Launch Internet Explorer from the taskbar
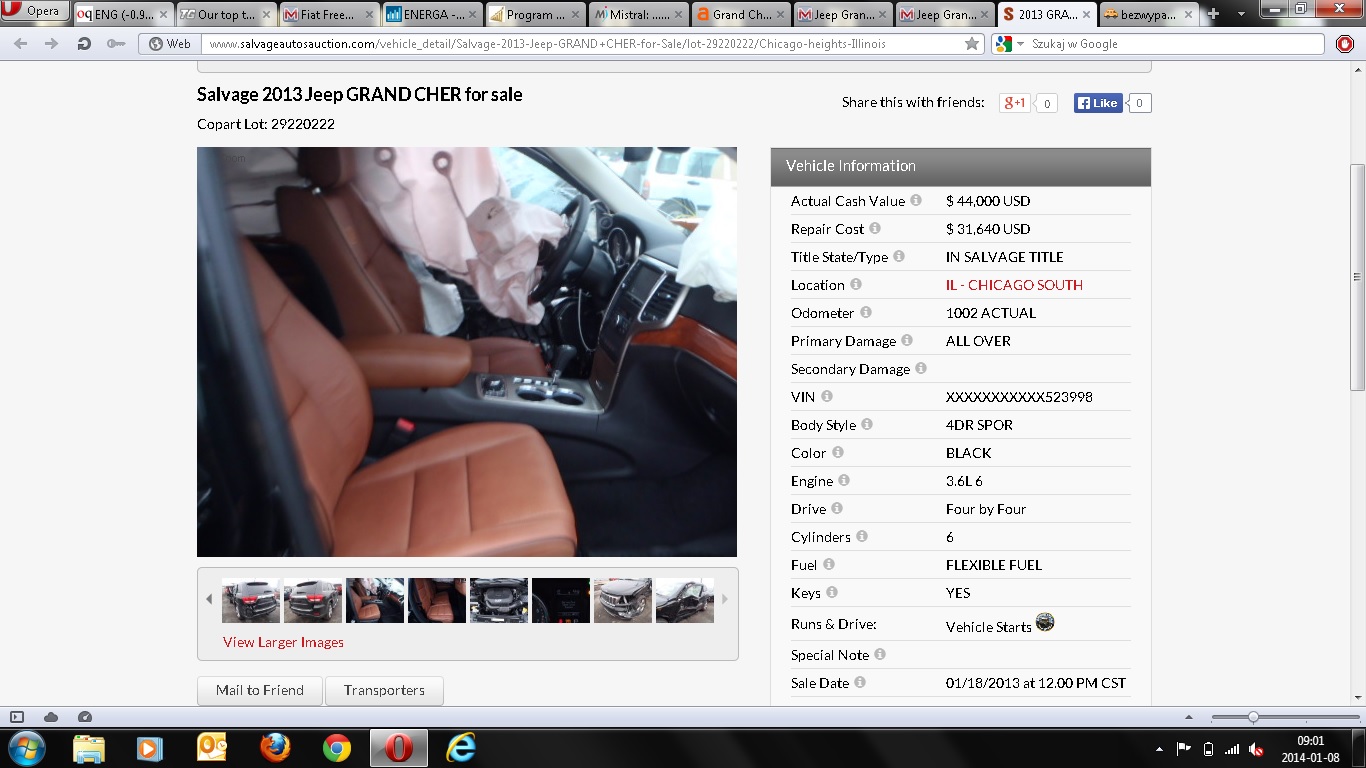The height and width of the screenshot is (768, 1366). tap(460, 748)
